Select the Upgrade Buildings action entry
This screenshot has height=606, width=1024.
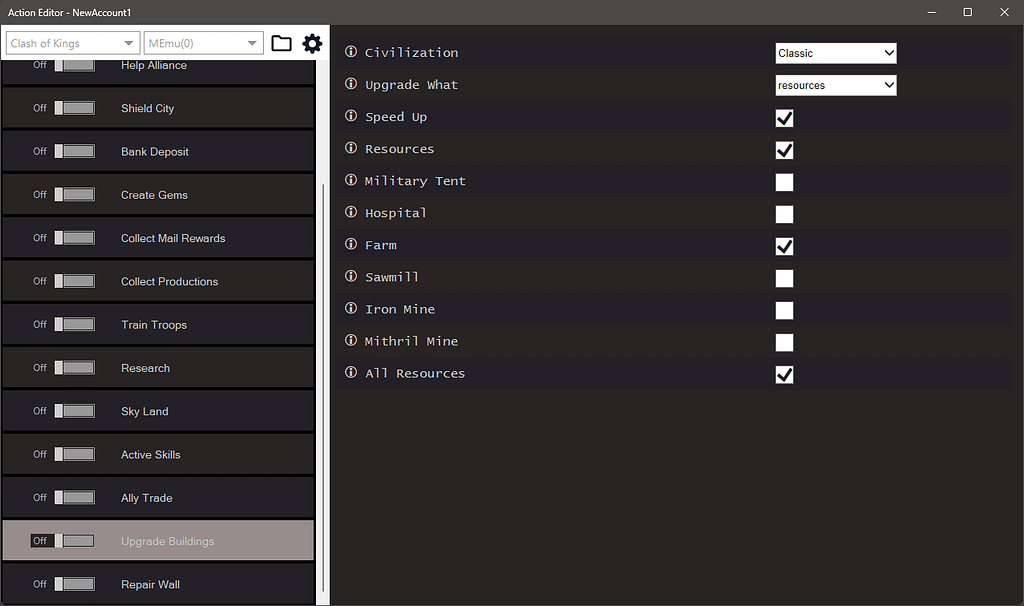pos(167,540)
